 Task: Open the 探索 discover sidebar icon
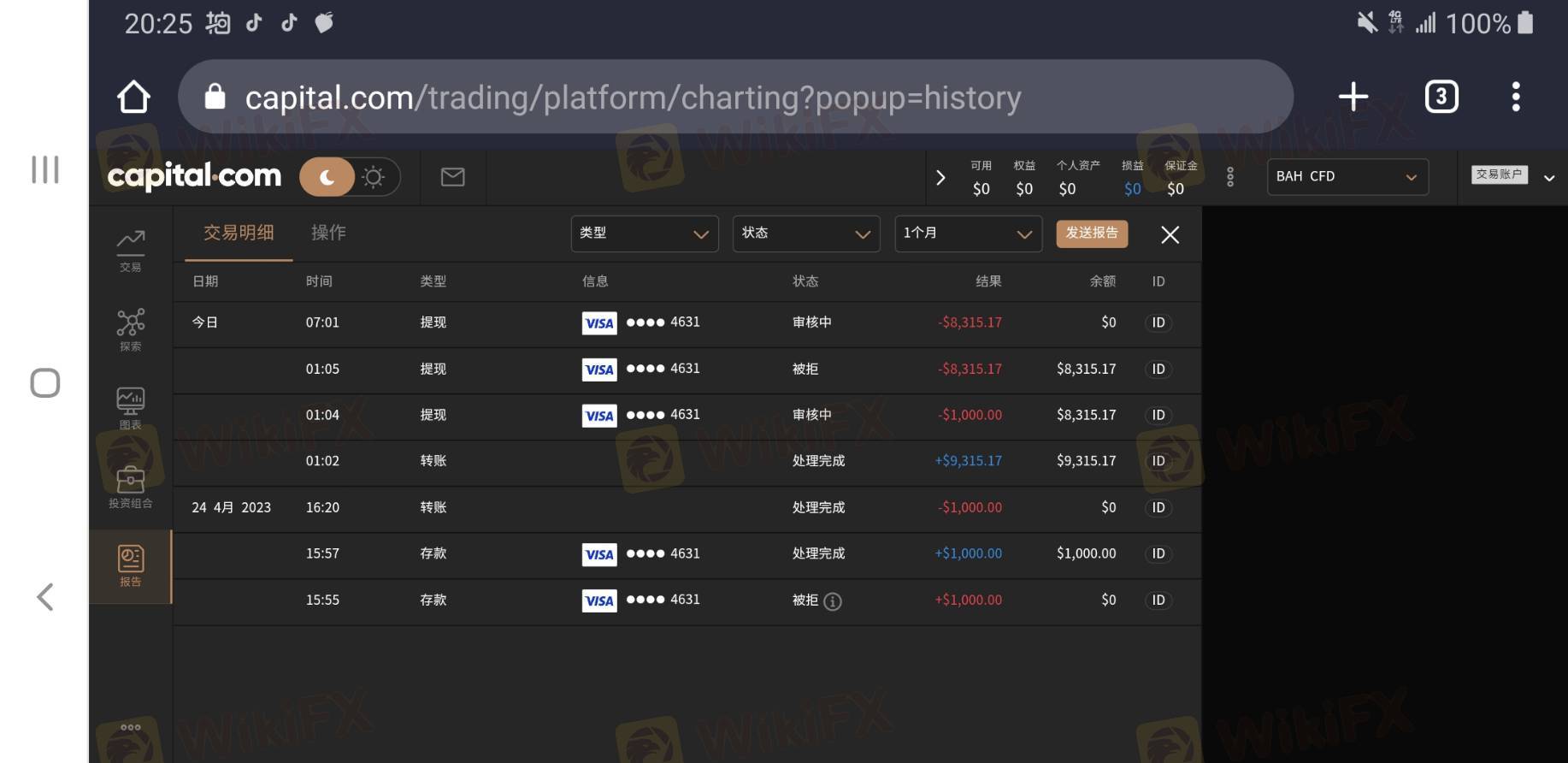(130, 329)
